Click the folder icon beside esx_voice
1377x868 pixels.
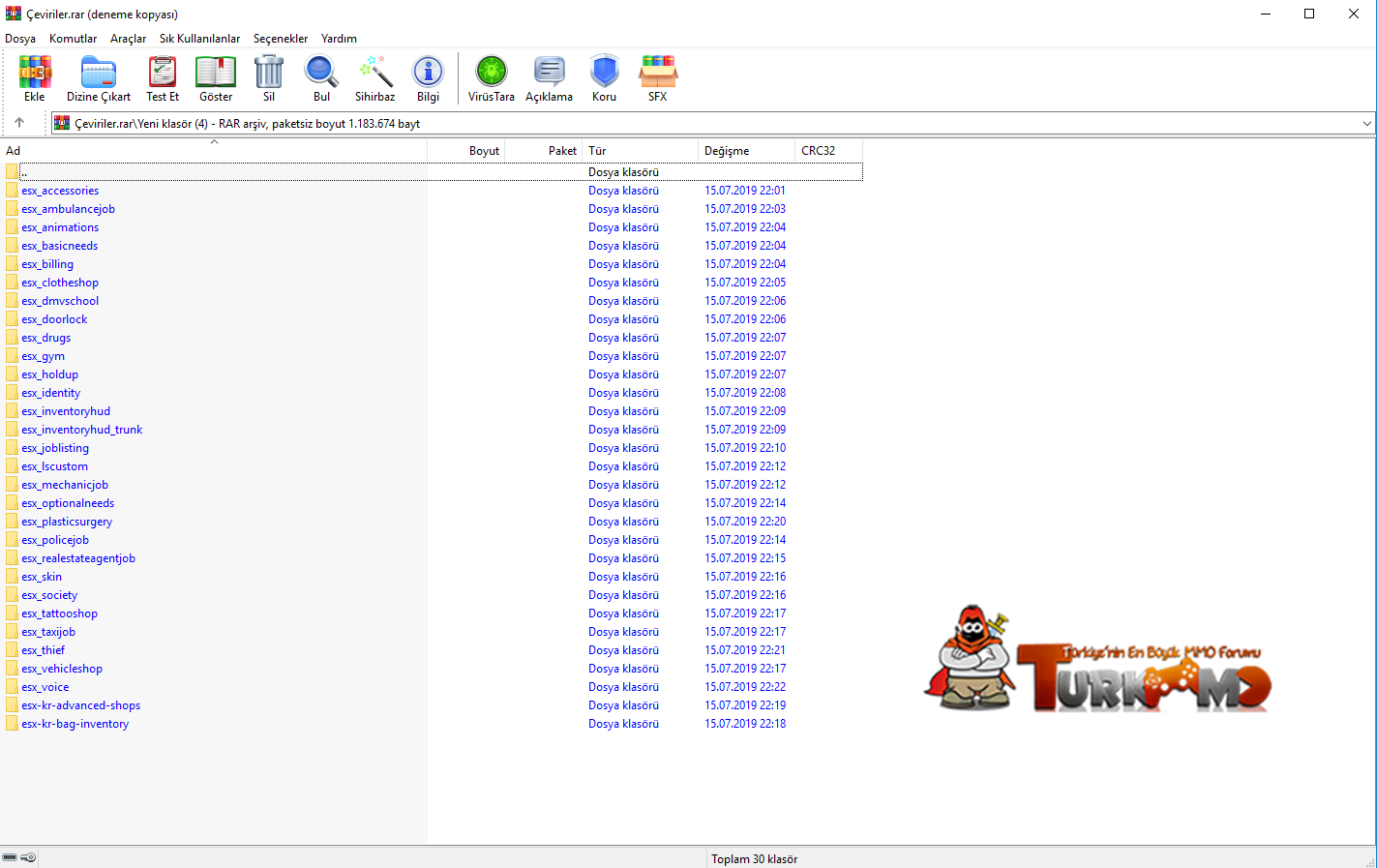(12, 687)
